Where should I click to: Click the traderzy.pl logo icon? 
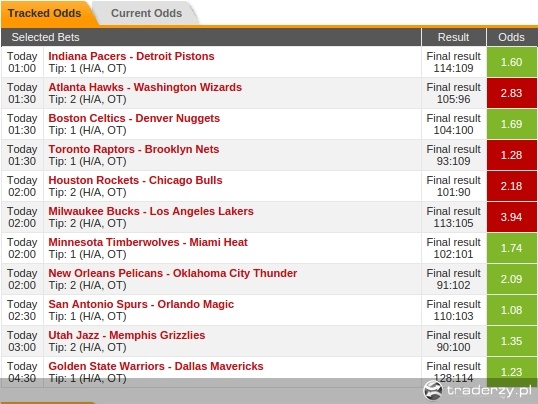tap(433, 390)
